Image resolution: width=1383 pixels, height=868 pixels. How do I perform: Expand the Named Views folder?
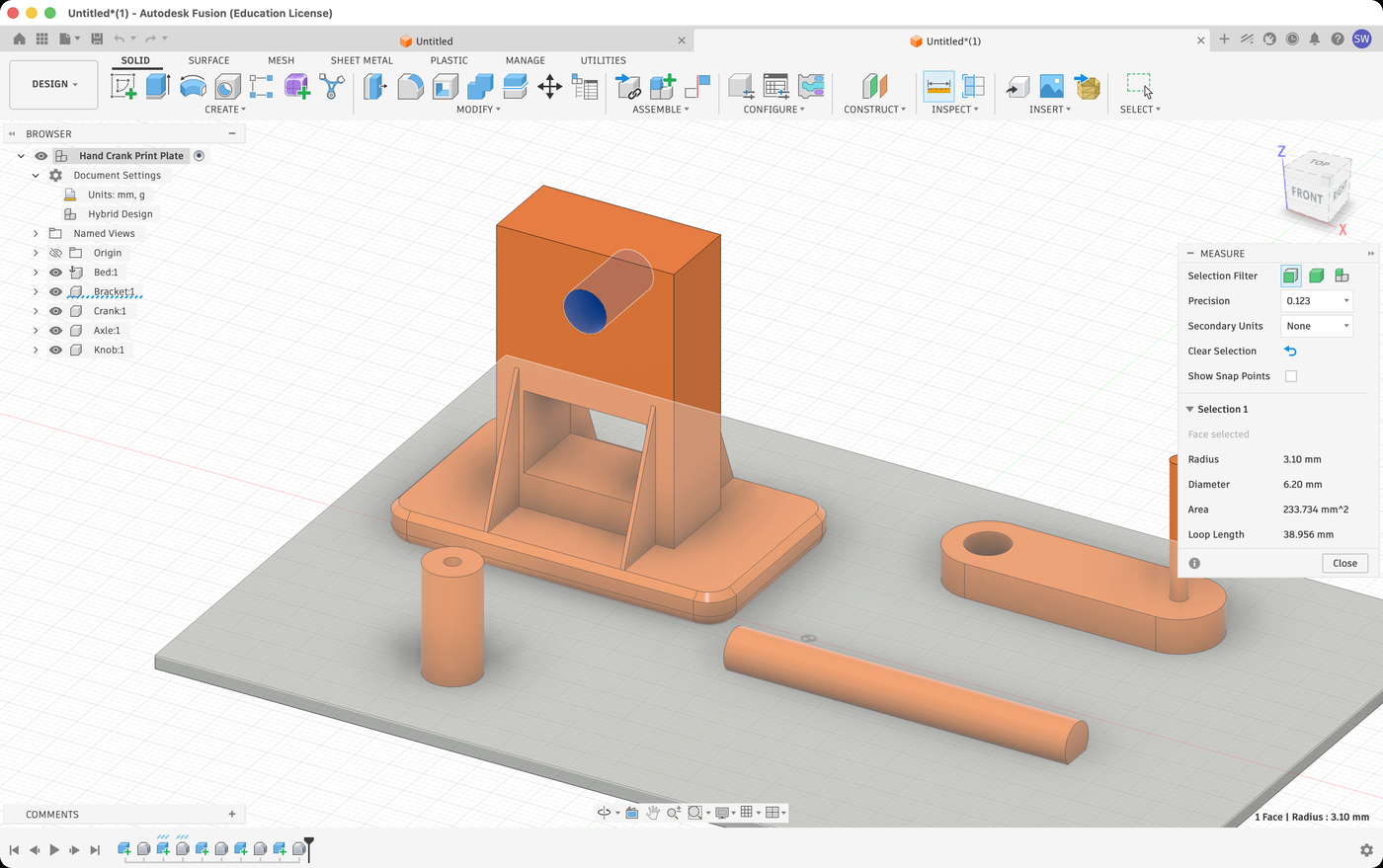[x=36, y=234]
